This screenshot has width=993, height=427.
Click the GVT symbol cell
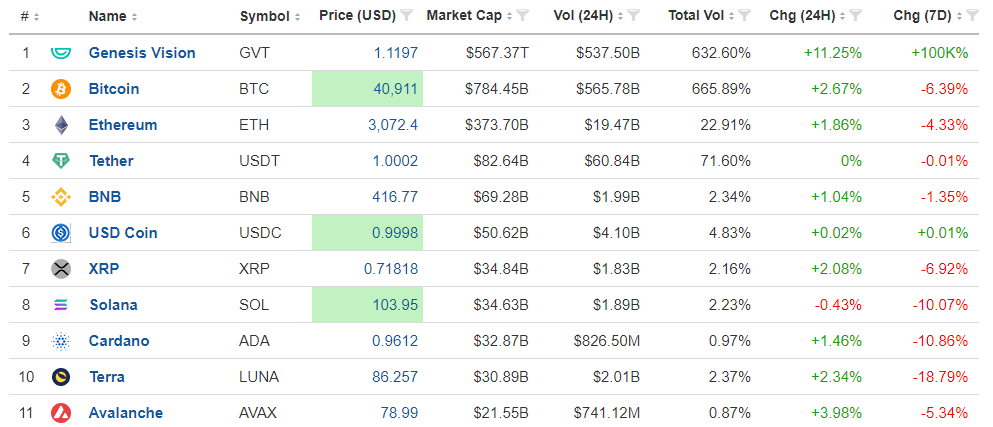click(x=255, y=53)
